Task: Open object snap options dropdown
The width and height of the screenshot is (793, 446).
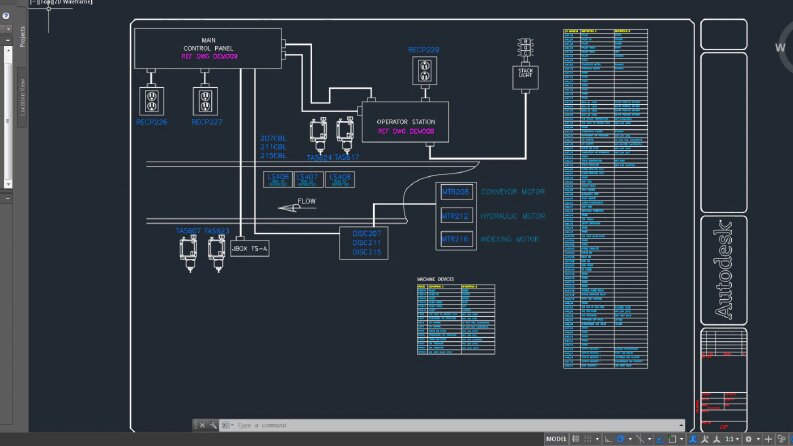Action: pos(682,439)
